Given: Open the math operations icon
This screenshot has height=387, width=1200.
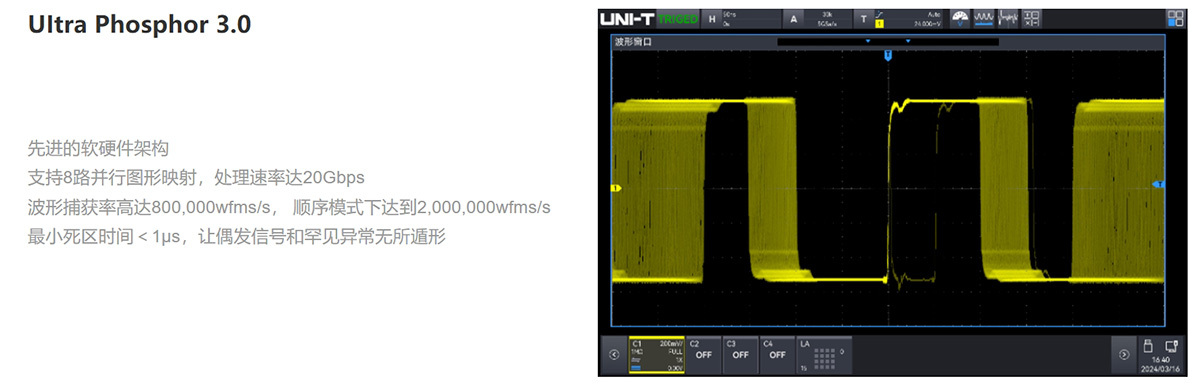Looking at the screenshot, I should (x=1032, y=19).
